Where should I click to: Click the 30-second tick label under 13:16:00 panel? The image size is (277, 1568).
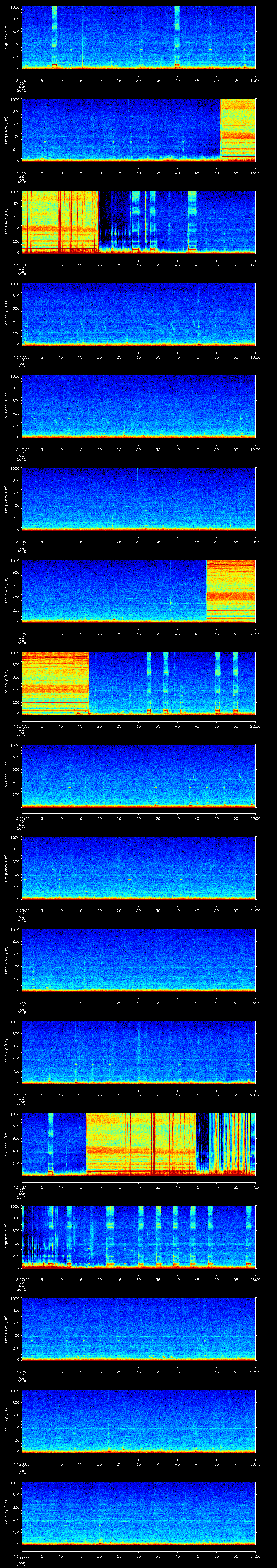[x=139, y=265]
